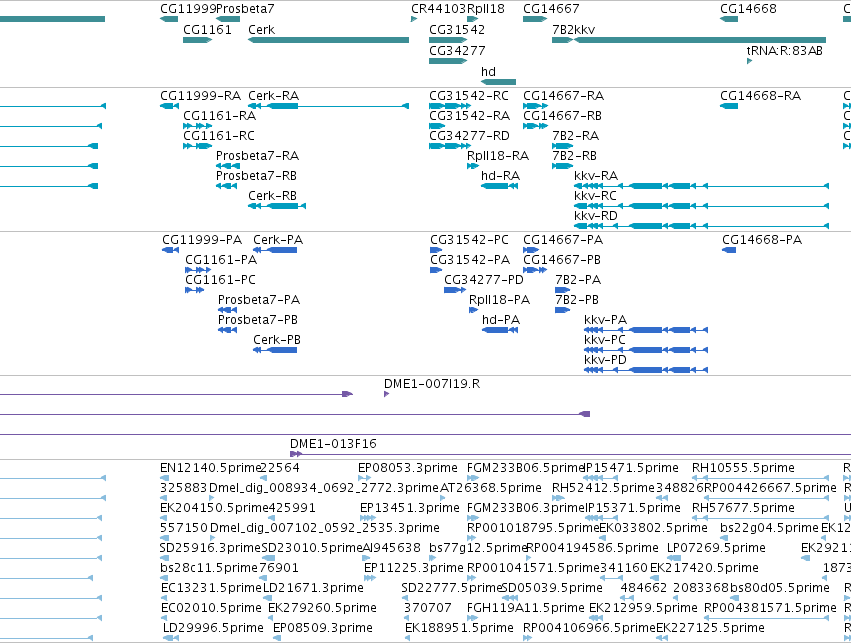Click the label "CG11999-RA"
851x643 pixels.
click(200, 96)
